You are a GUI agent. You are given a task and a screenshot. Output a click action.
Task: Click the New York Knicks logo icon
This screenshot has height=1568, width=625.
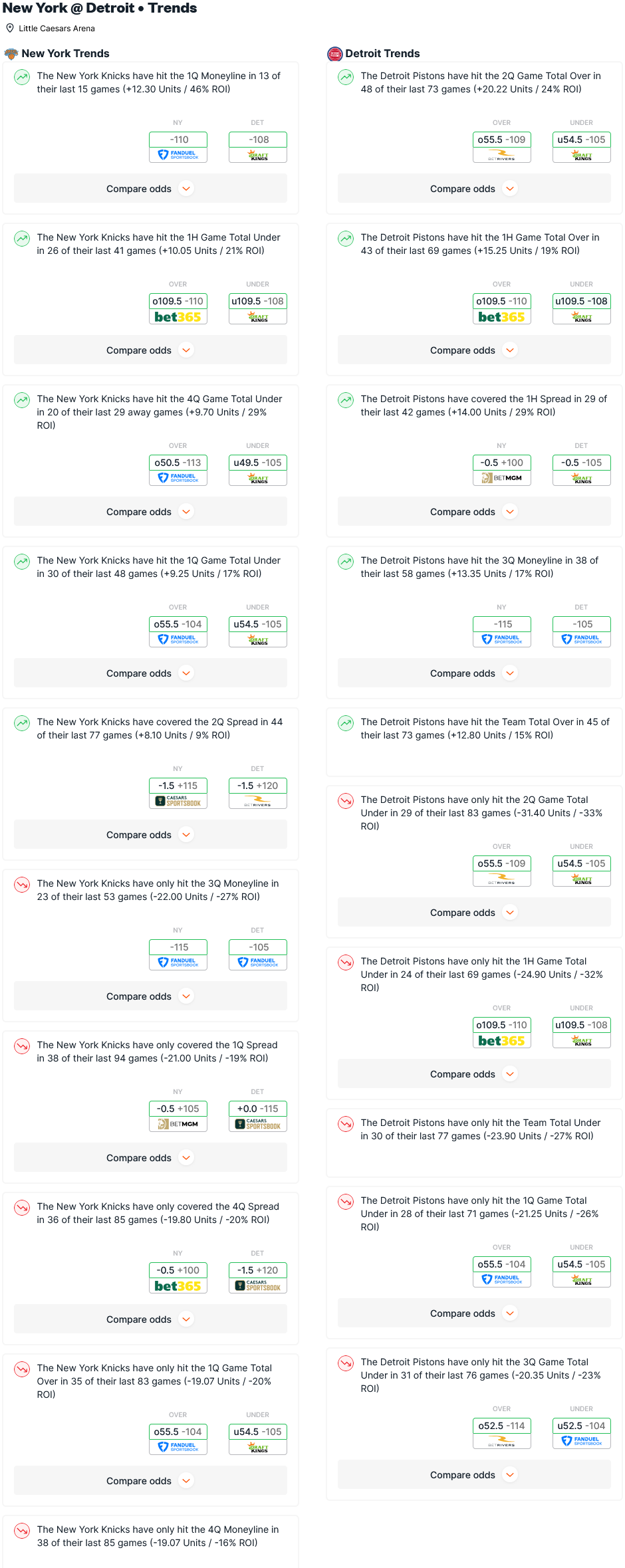(11, 54)
